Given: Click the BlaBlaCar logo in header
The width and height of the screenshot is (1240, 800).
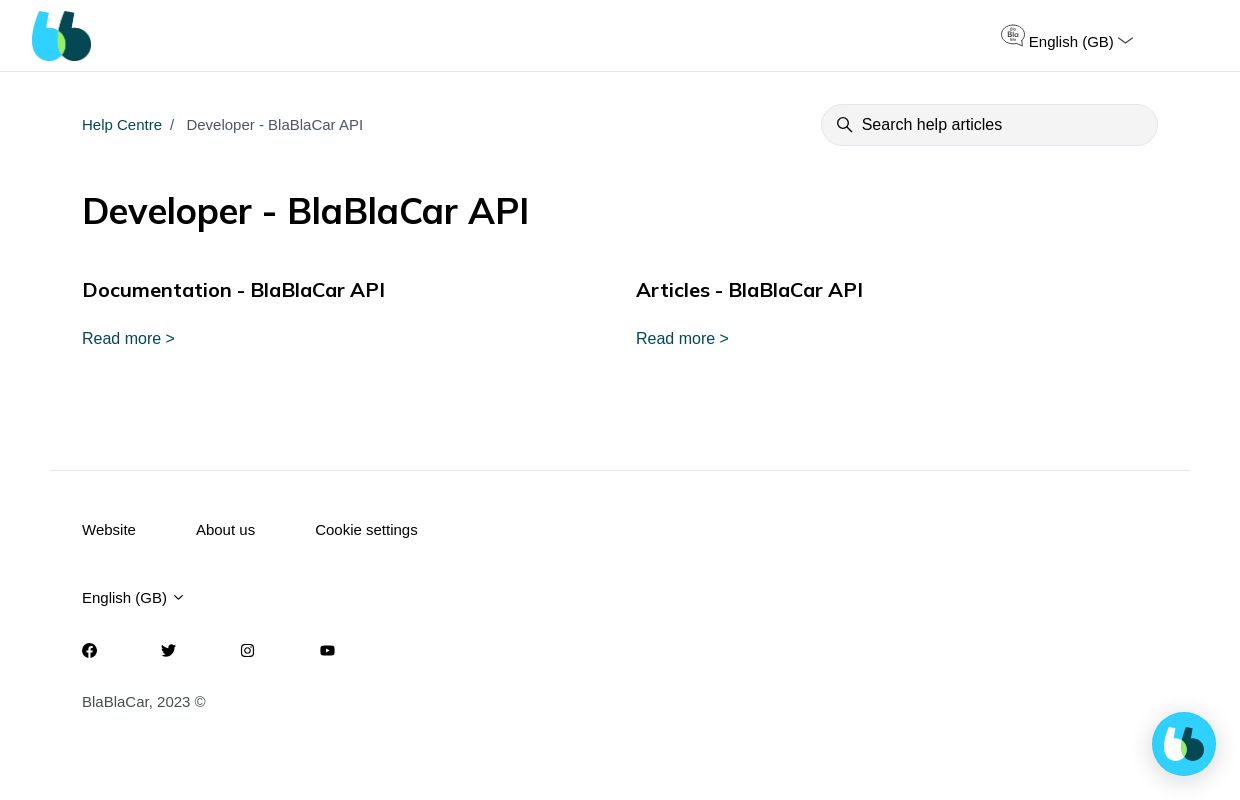Looking at the screenshot, I should (x=61, y=36).
